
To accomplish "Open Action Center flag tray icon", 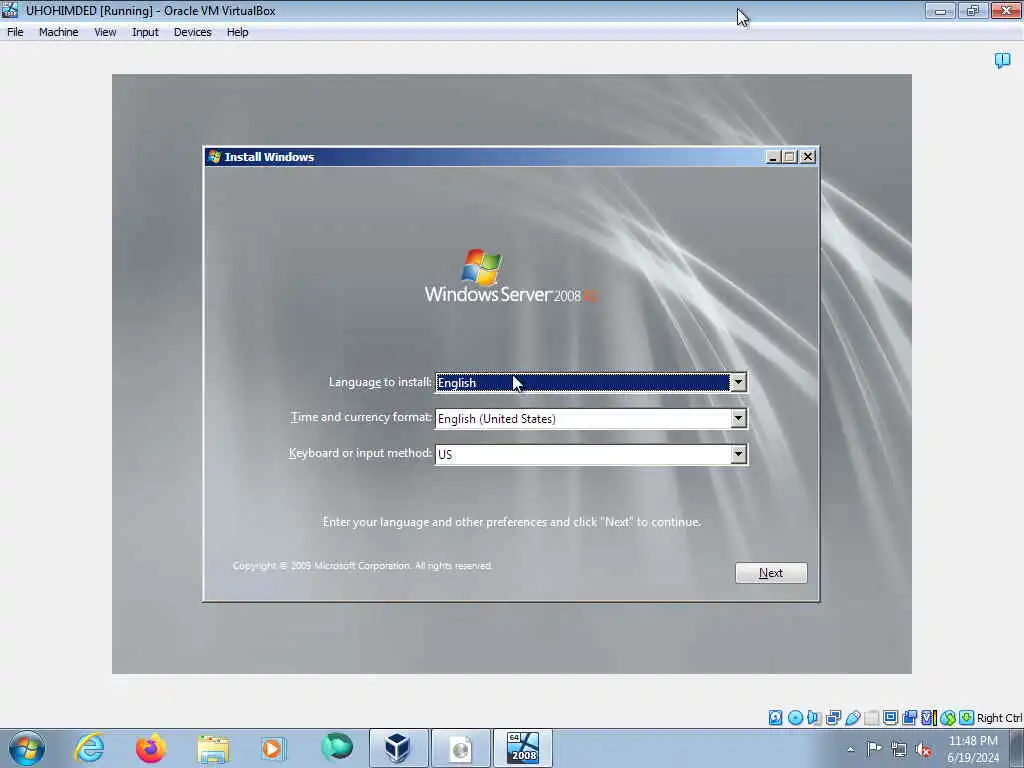I will [874, 748].
